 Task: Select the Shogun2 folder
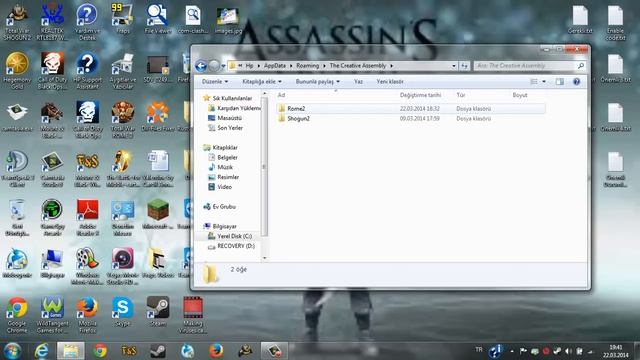(x=411, y=118)
